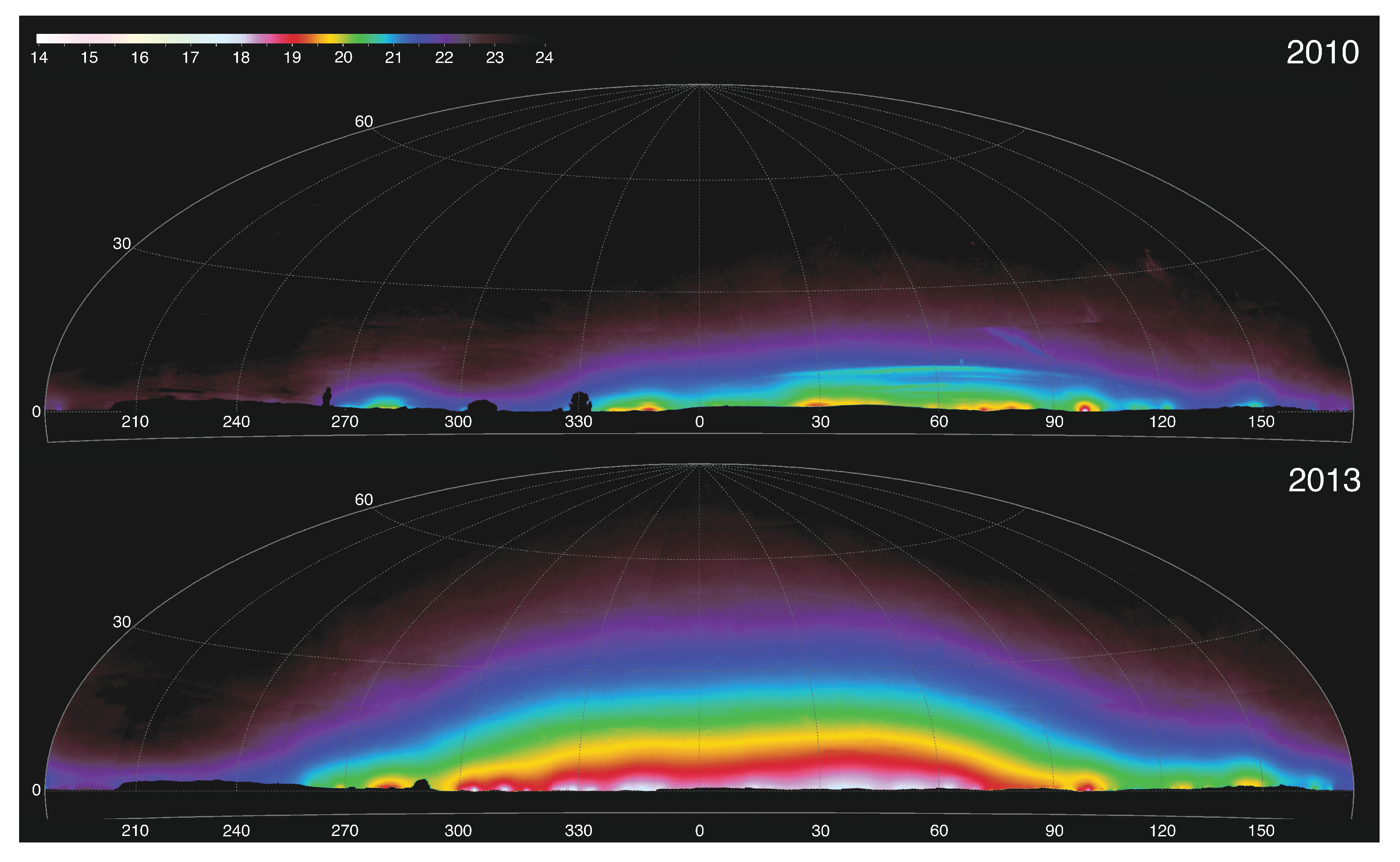Click the red light dome near azimuth 97 in 2010
The width and height of the screenshot is (1400, 862).
[1085, 407]
